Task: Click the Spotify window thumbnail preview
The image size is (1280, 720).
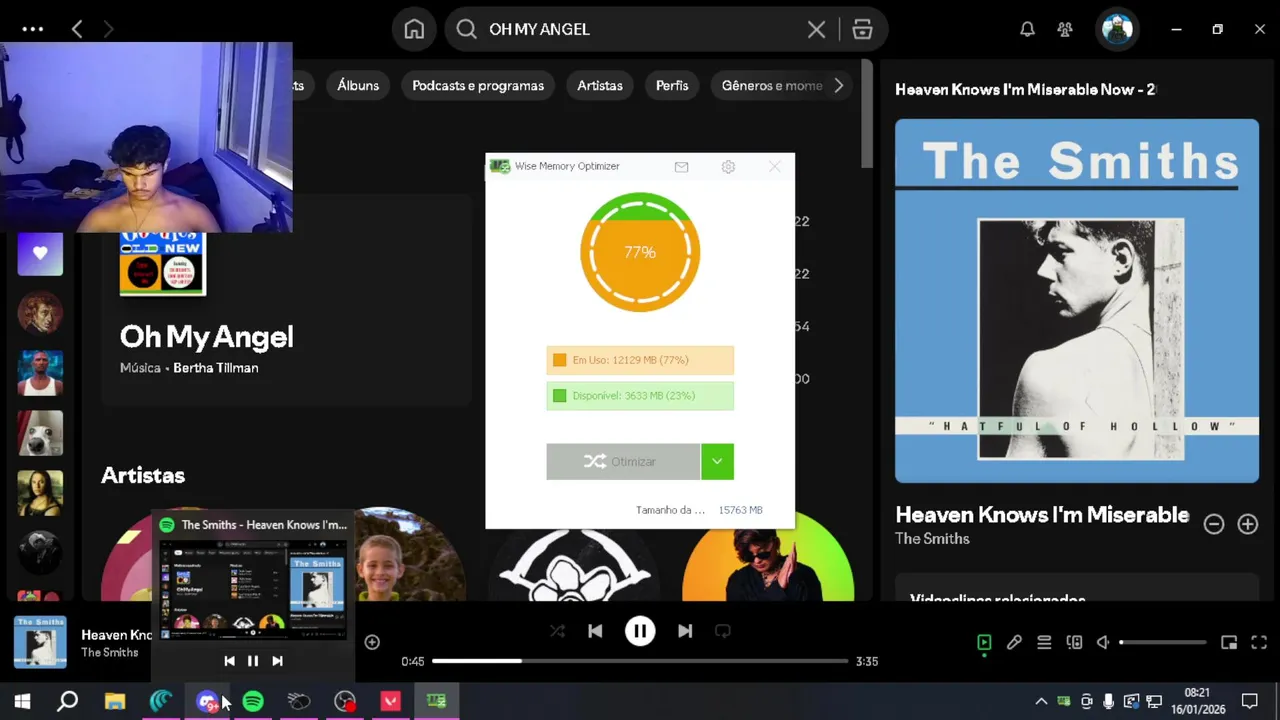Action: point(253,590)
